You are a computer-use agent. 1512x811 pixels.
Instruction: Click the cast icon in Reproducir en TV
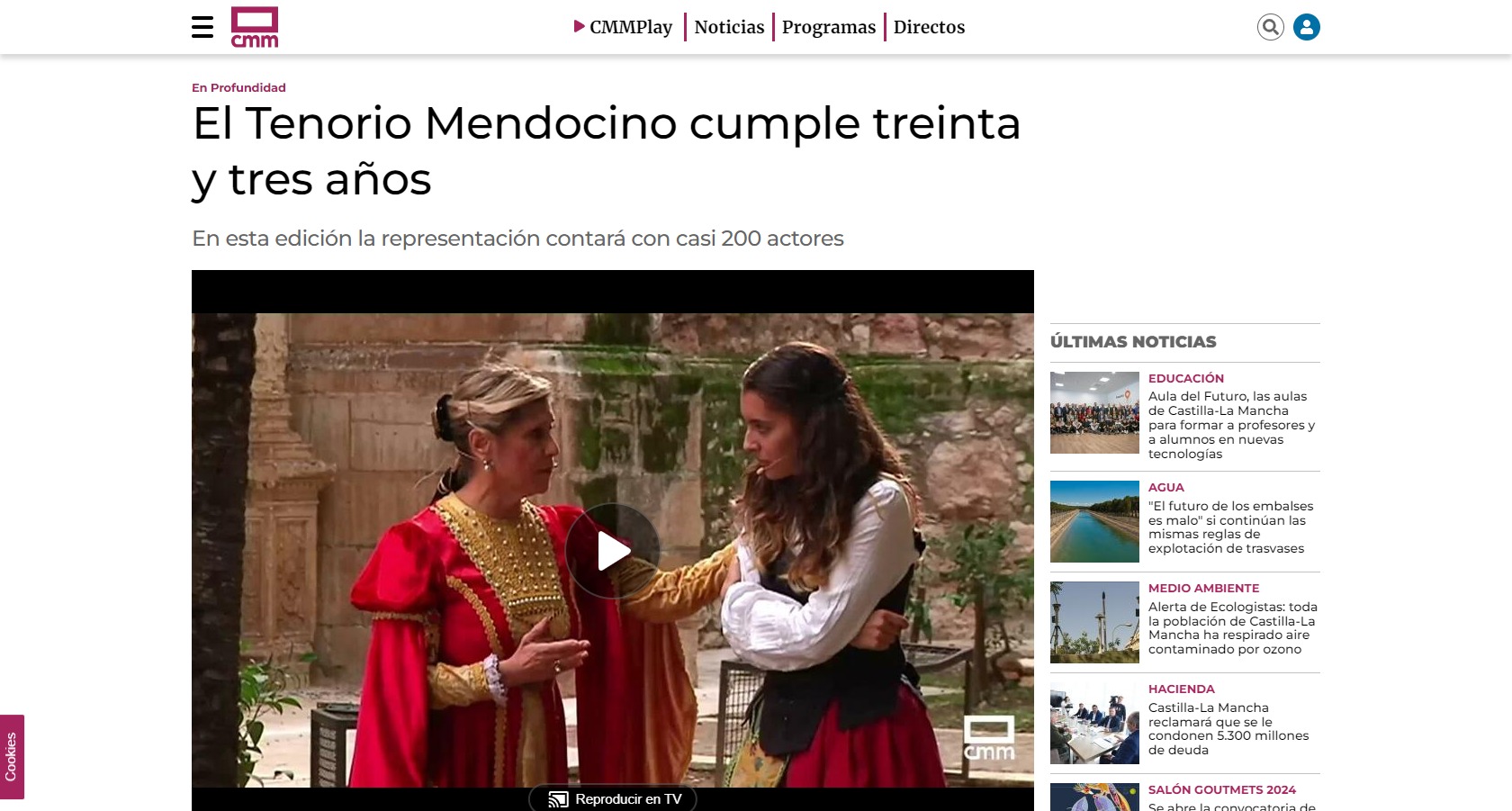click(558, 799)
